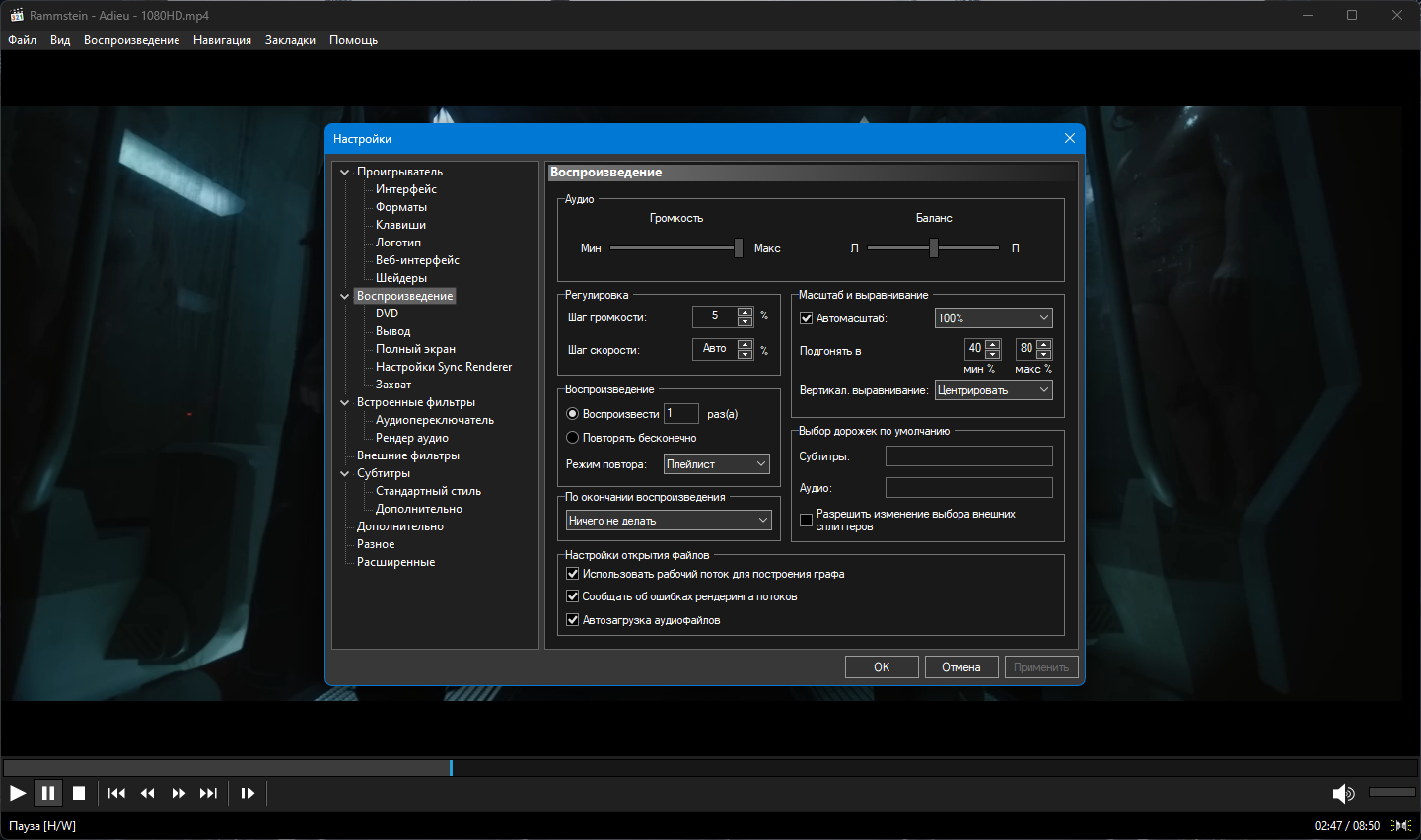Mute sound via the speaker icon
The height and width of the screenshot is (840, 1421).
[1343, 793]
